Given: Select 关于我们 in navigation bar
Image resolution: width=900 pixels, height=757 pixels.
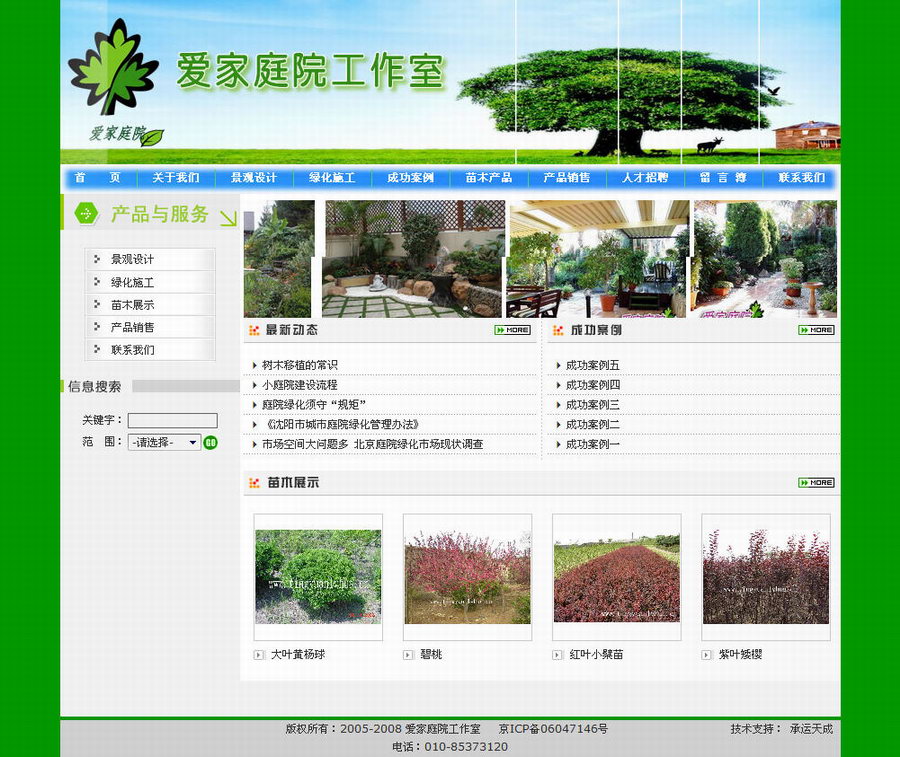Looking at the screenshot, I should click(x=176, y=178).
